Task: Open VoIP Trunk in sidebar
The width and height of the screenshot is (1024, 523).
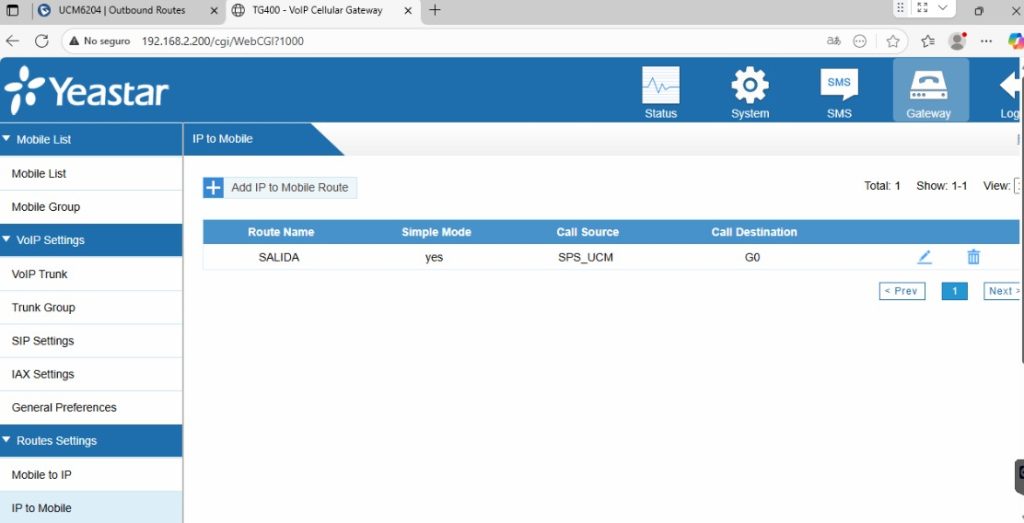Action: tap(40, 274)
